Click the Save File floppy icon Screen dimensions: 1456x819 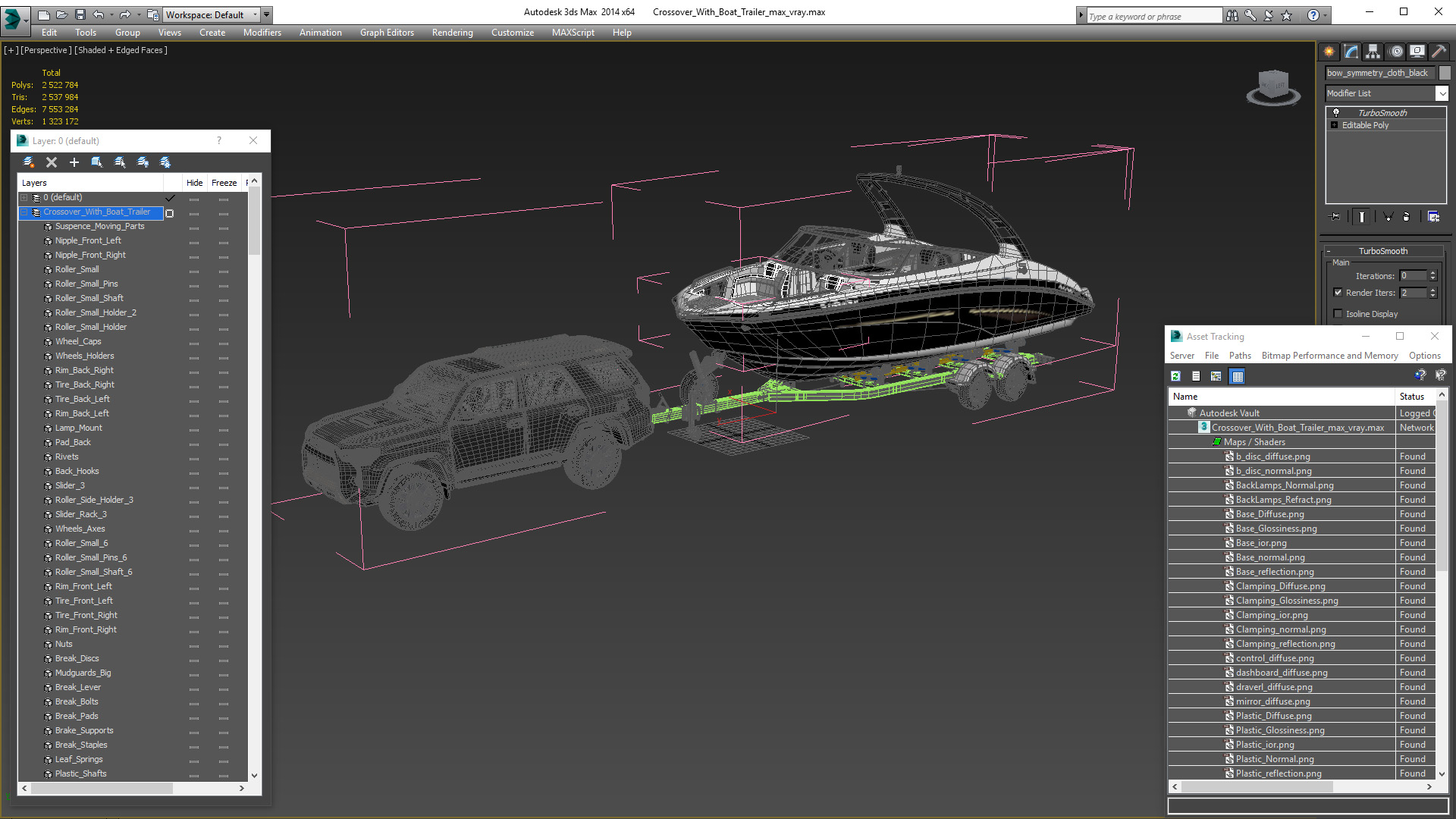pos(80,14)
